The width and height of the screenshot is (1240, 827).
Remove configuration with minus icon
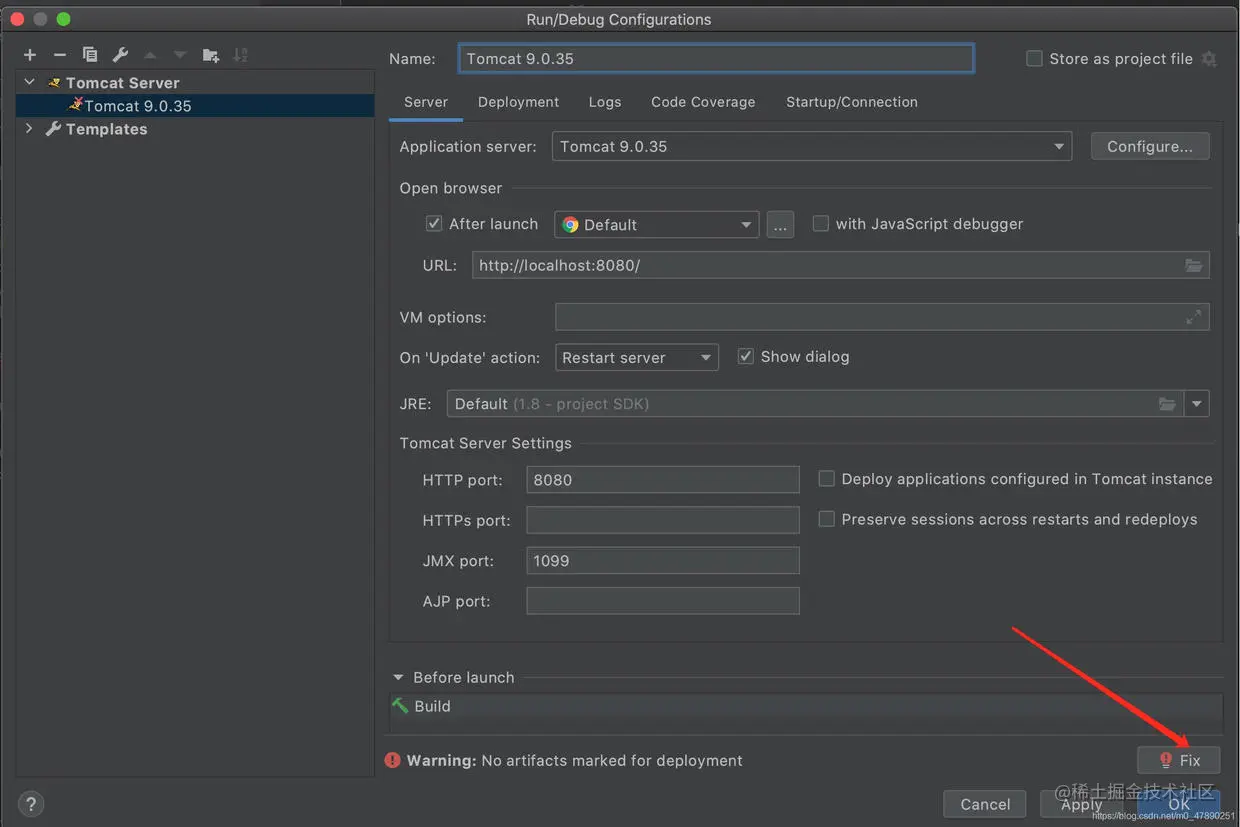pyautogui.click(x=59, y=55)
